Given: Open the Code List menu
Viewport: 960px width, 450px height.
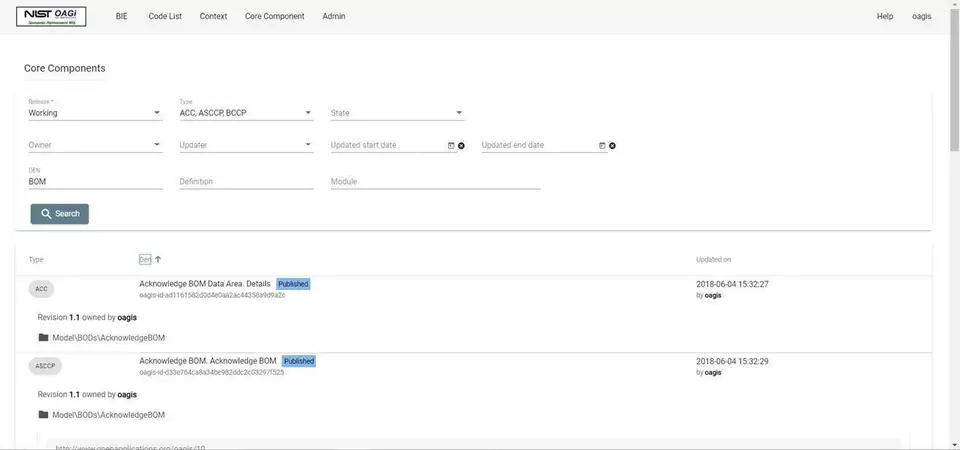Looking at the screenshot, I should [x=165, y=17].
